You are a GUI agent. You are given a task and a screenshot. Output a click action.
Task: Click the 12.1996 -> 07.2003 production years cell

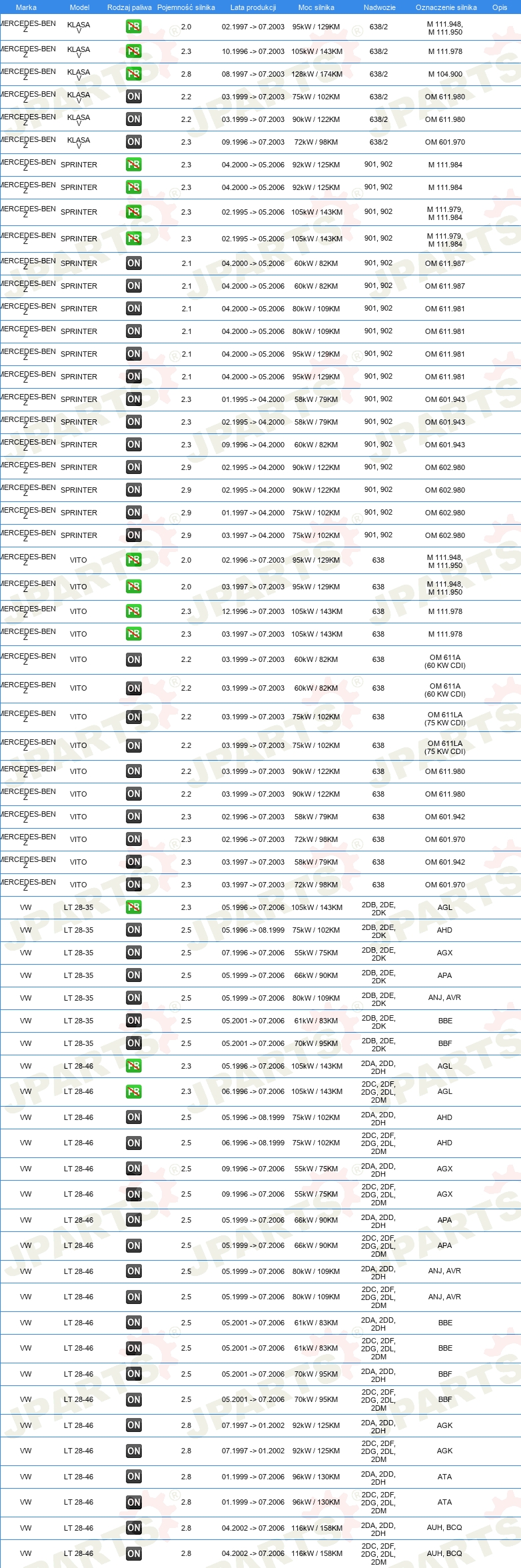[253, 611]
